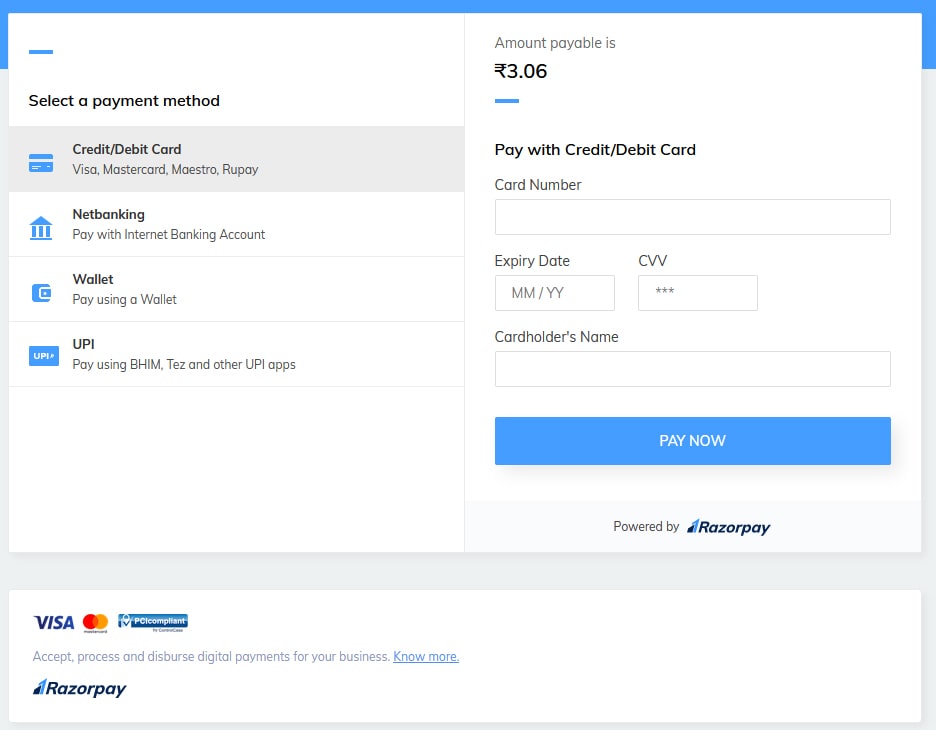The image size is (936, 730).
Task: Select the Wallet payment method
Action: tap(236, 289)
